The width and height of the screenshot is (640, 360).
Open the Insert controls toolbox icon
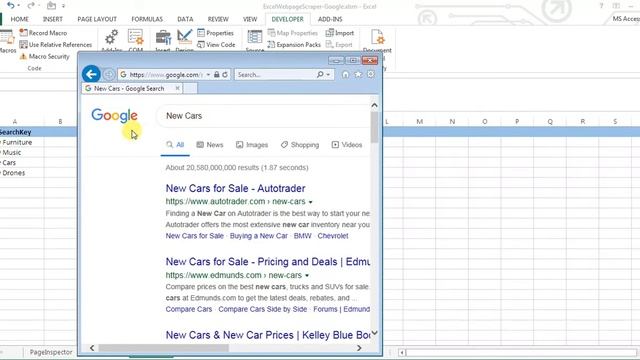pyautogui.click(x=163, y=38)
